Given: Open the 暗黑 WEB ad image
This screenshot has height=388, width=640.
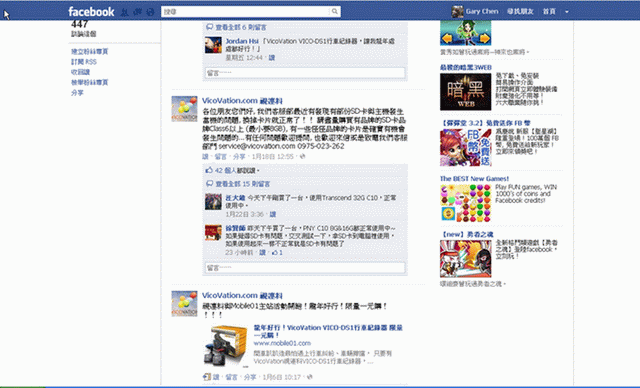Looking at the screenshot, I should pos(465,92).
